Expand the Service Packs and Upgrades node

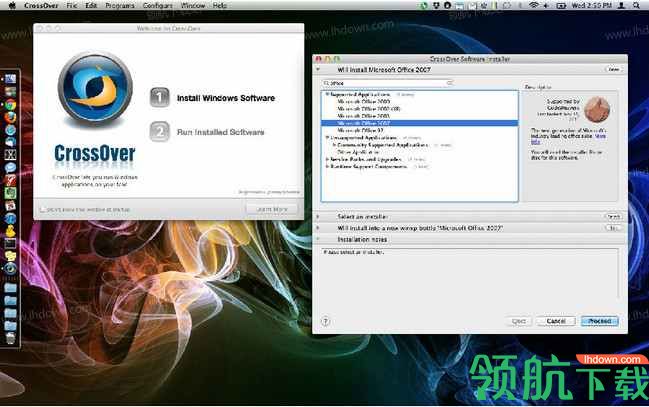[x=327, y=159]
